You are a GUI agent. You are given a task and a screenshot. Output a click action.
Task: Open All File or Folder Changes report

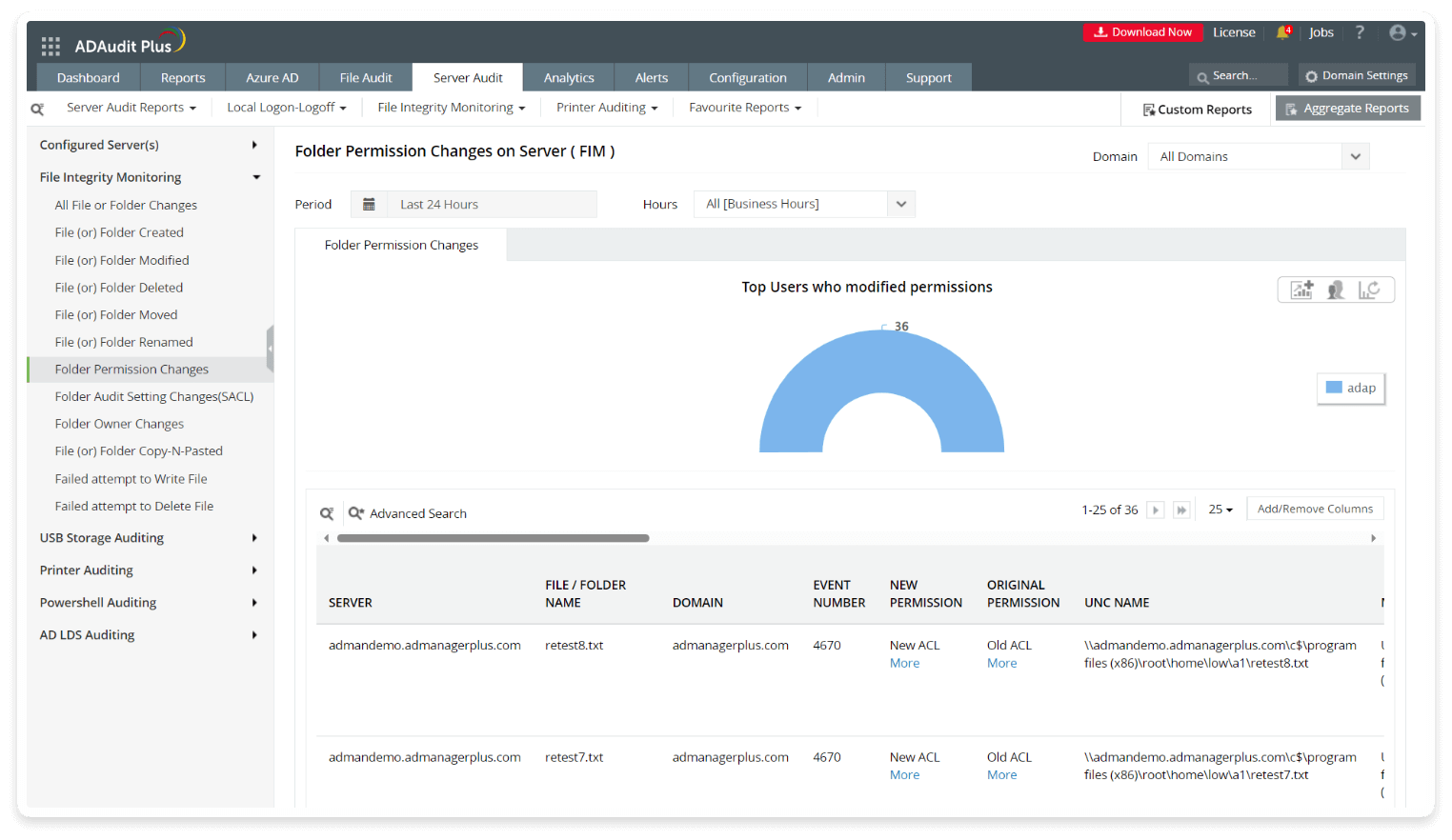tap(126, 206)
